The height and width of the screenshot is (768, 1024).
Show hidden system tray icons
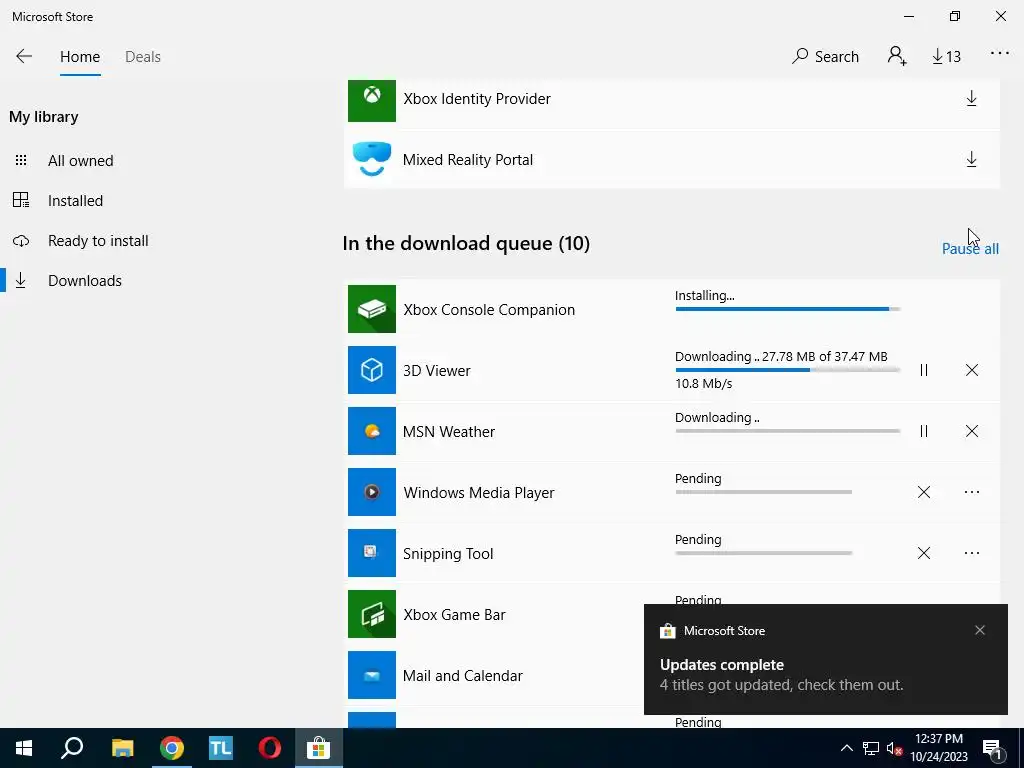point(846,748)
